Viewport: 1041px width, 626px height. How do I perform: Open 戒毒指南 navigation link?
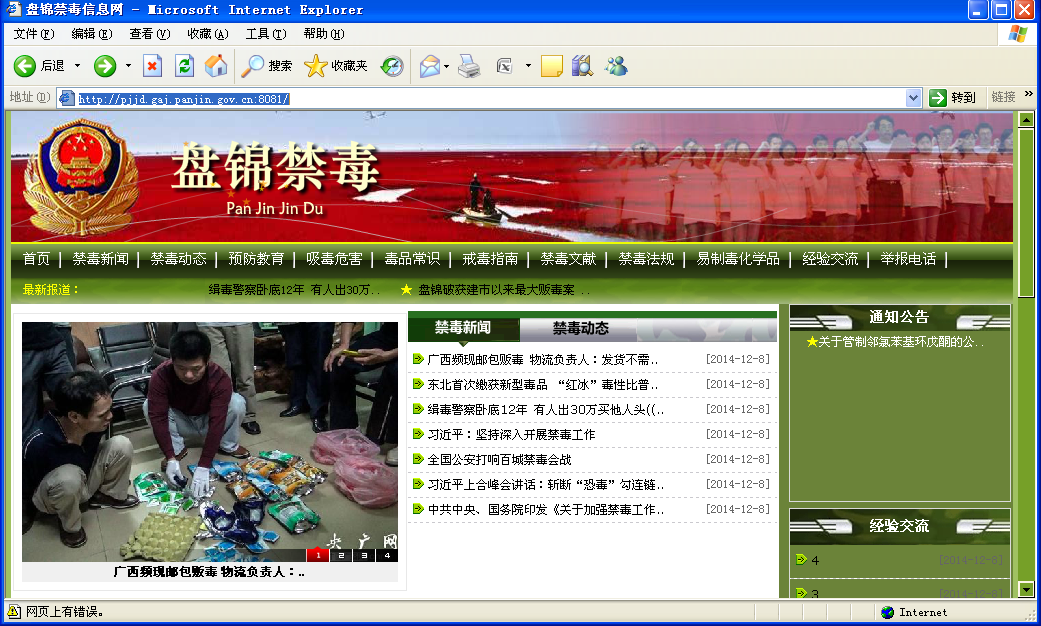pyautogui.click(x=490, y=259)
